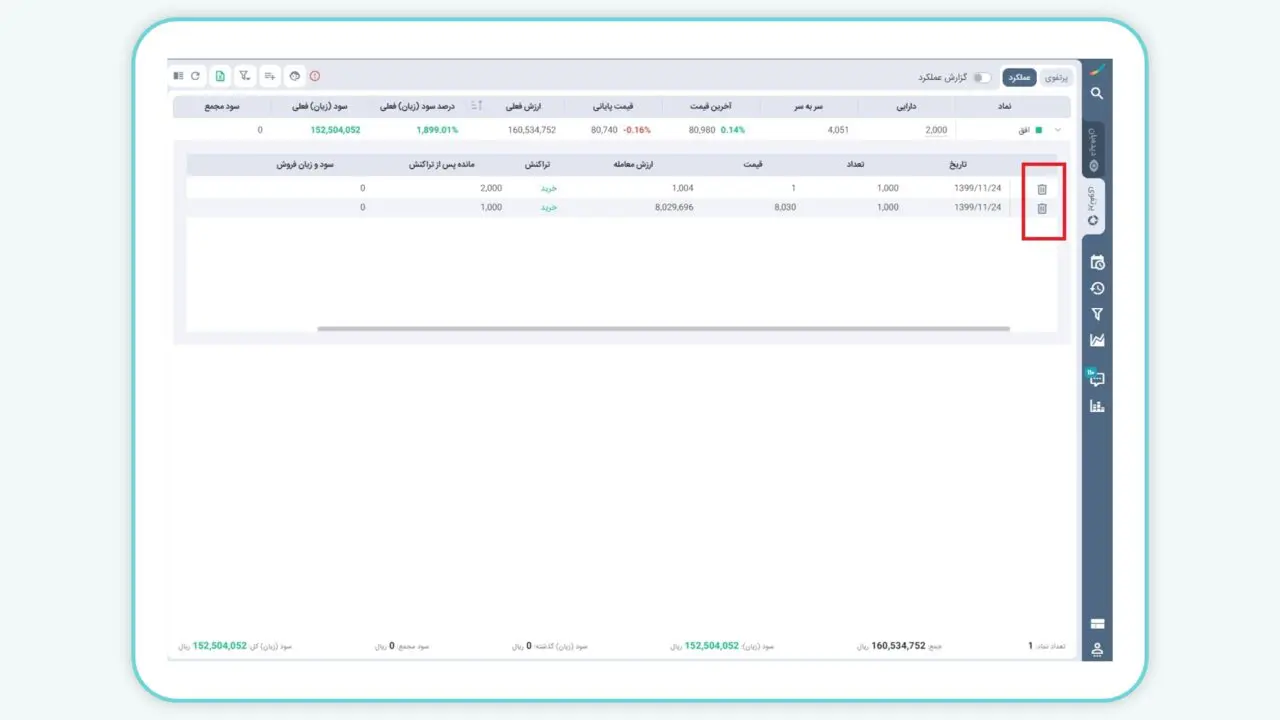Open the add-column list icon in toolbar
Screen dimensions: 1280x720
click(270, 76)
